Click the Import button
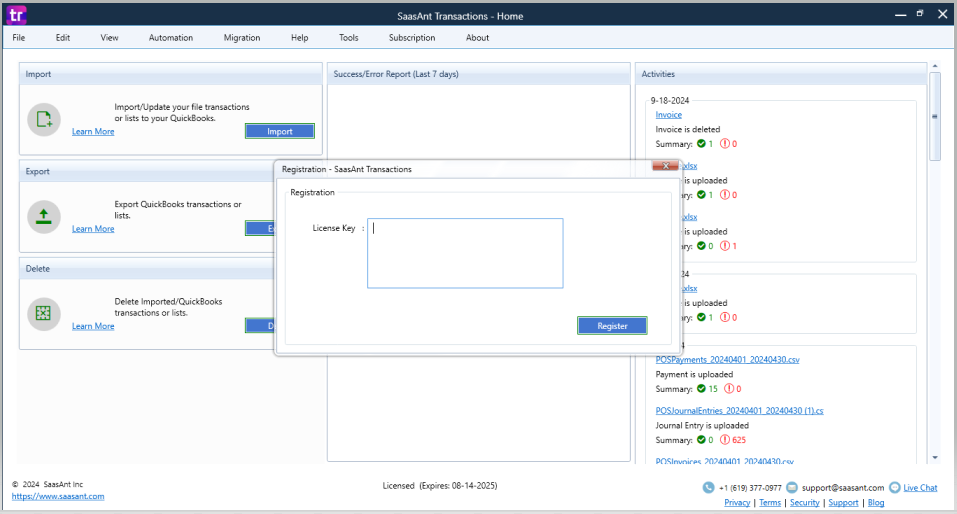The height and width of the screenshot is (514, 957). coord(280,131)
